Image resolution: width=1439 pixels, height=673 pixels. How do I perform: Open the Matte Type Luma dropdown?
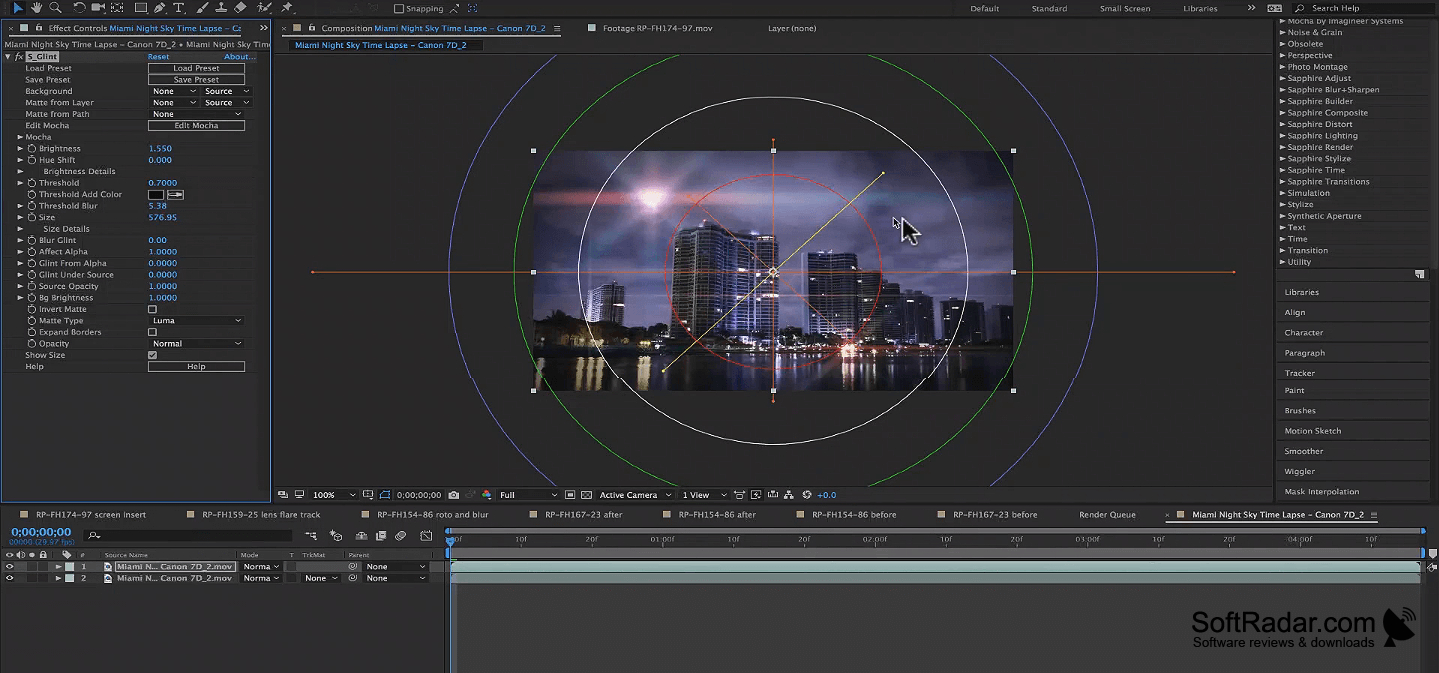[x=196, y=321]
